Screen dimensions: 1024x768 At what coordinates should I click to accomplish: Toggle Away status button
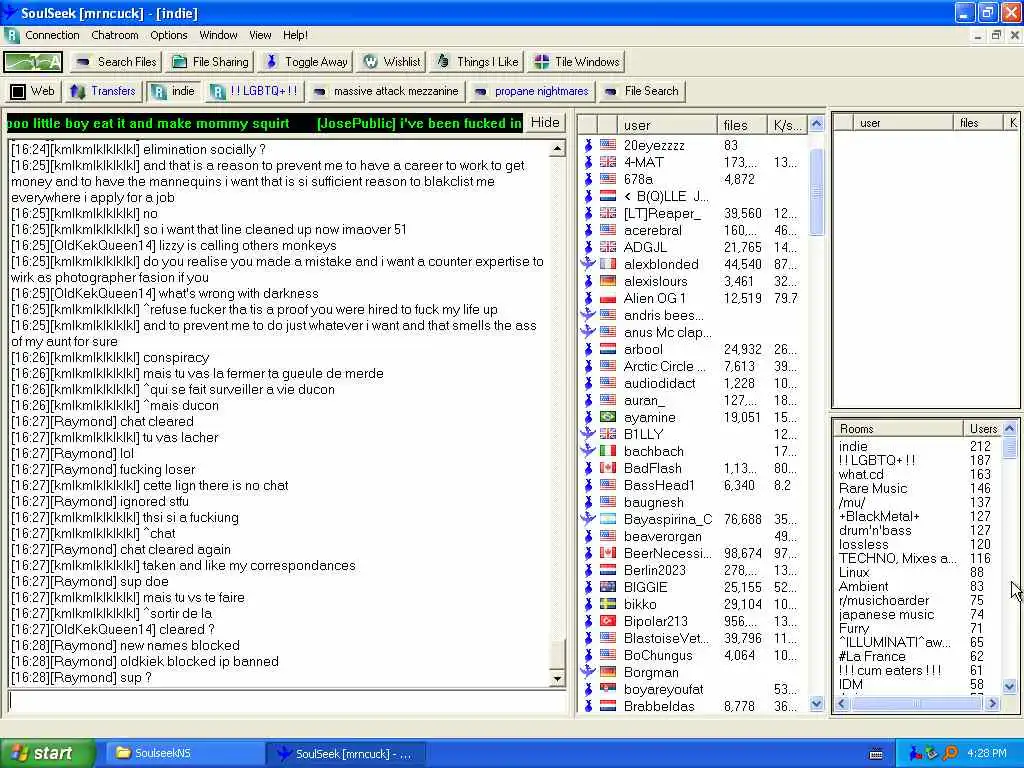coord(306,62)
